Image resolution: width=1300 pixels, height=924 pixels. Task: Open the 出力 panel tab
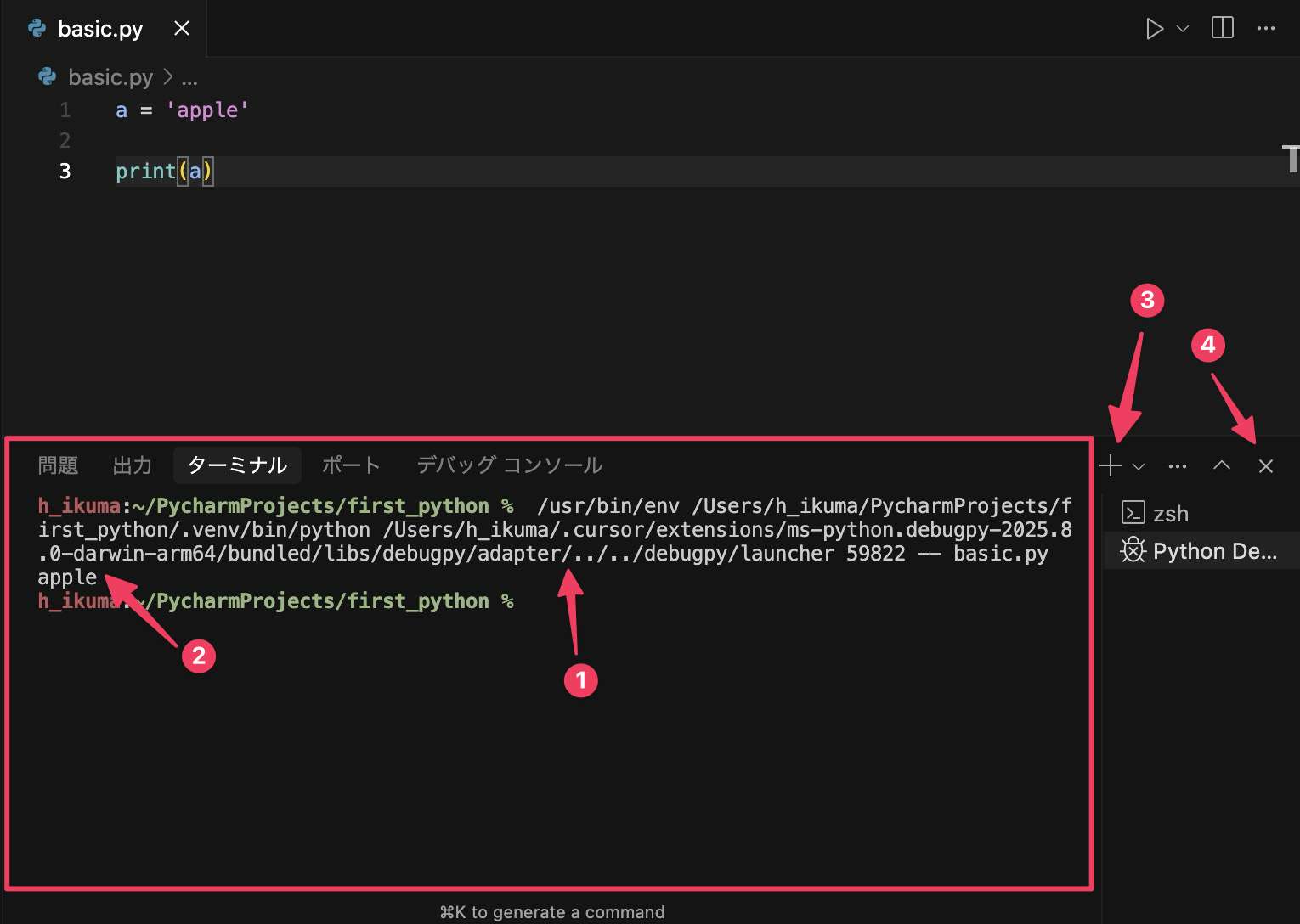132,465
